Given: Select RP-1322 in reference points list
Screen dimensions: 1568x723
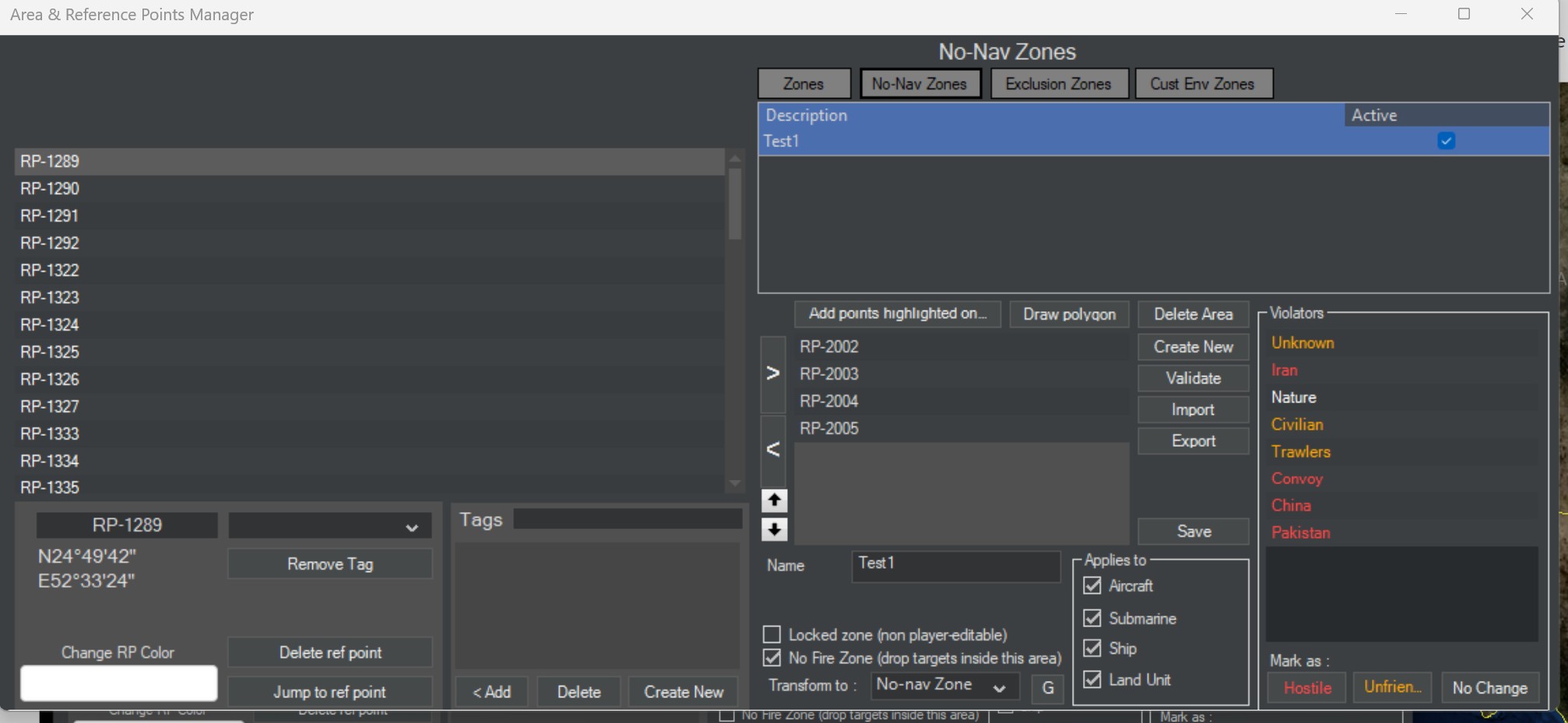Looking at the screenshot, I should pos(370,270).
